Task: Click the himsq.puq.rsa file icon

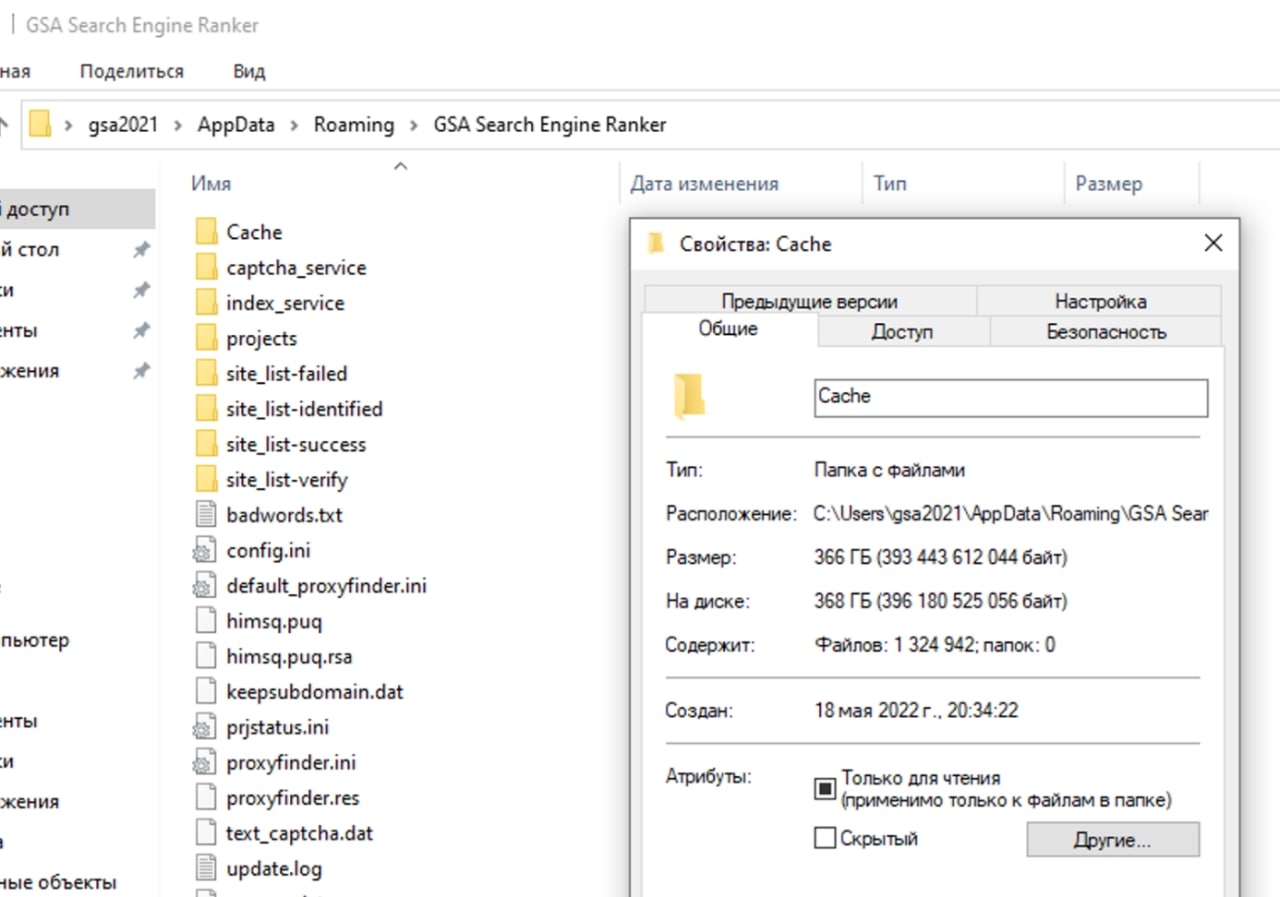Action: click(x=206, y=657)
